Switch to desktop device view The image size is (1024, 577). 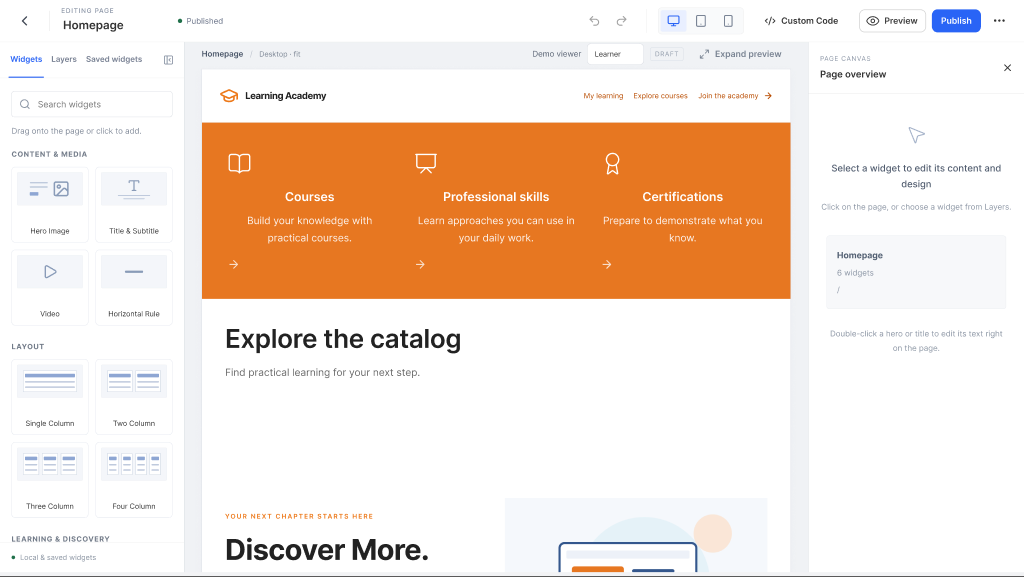(x=673, y=21)
